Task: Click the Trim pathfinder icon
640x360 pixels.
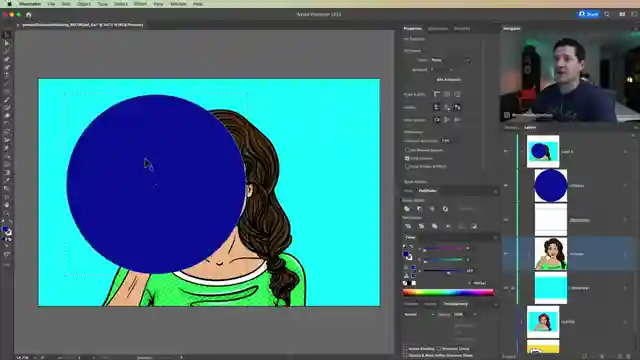Action: 421,226
